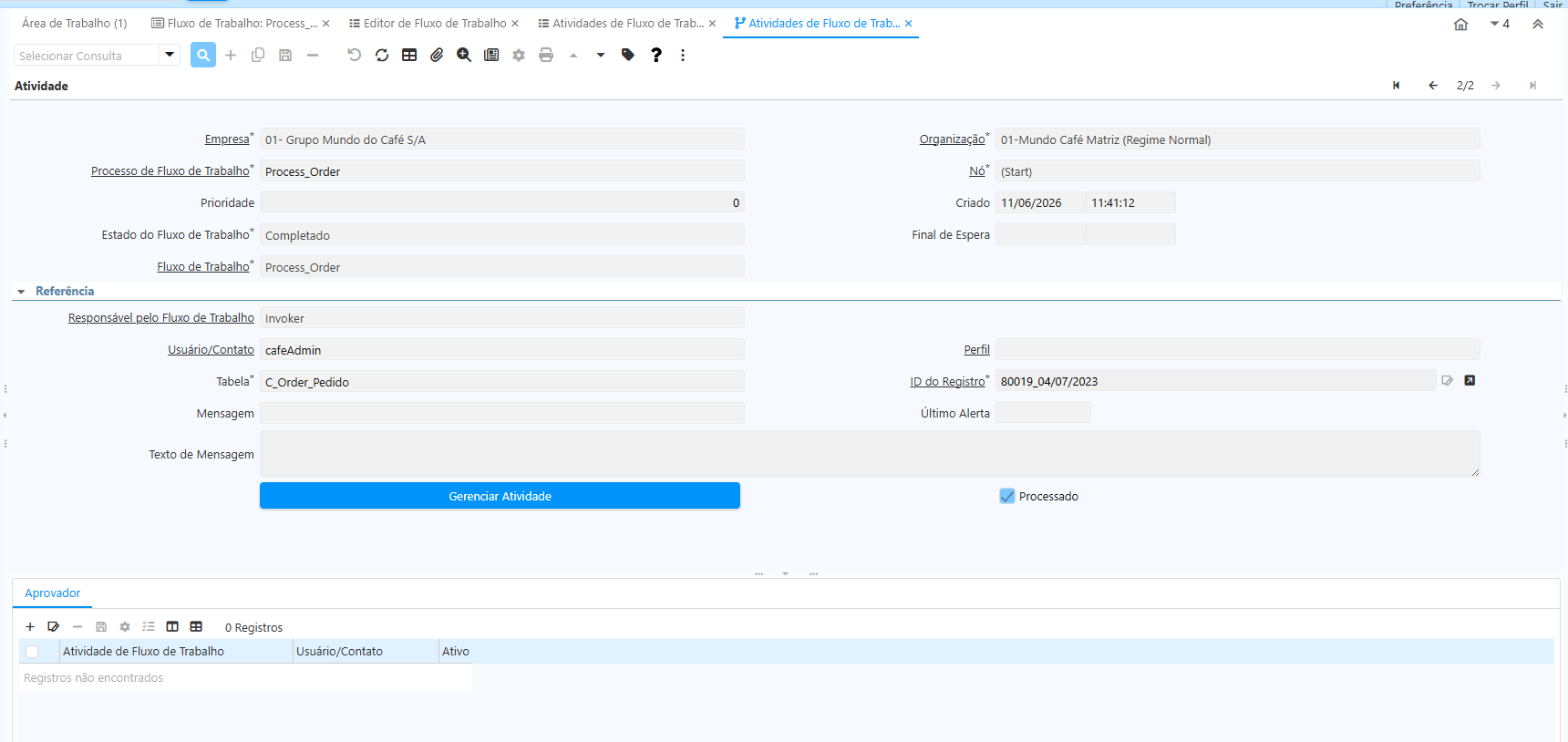Click the Gerenciar Atividade button
Image resolution: width=1568 pixels, height=742 pixels.
(x=500, y=496)
